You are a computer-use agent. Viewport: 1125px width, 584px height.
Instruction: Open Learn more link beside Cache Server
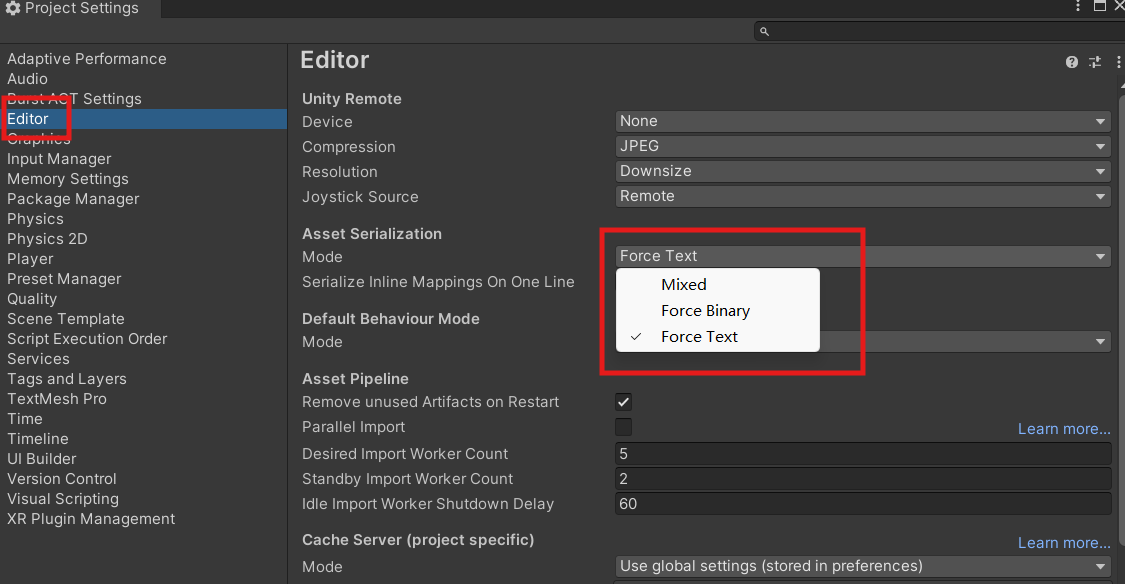pyautogui.click(x=1064, y=543)
